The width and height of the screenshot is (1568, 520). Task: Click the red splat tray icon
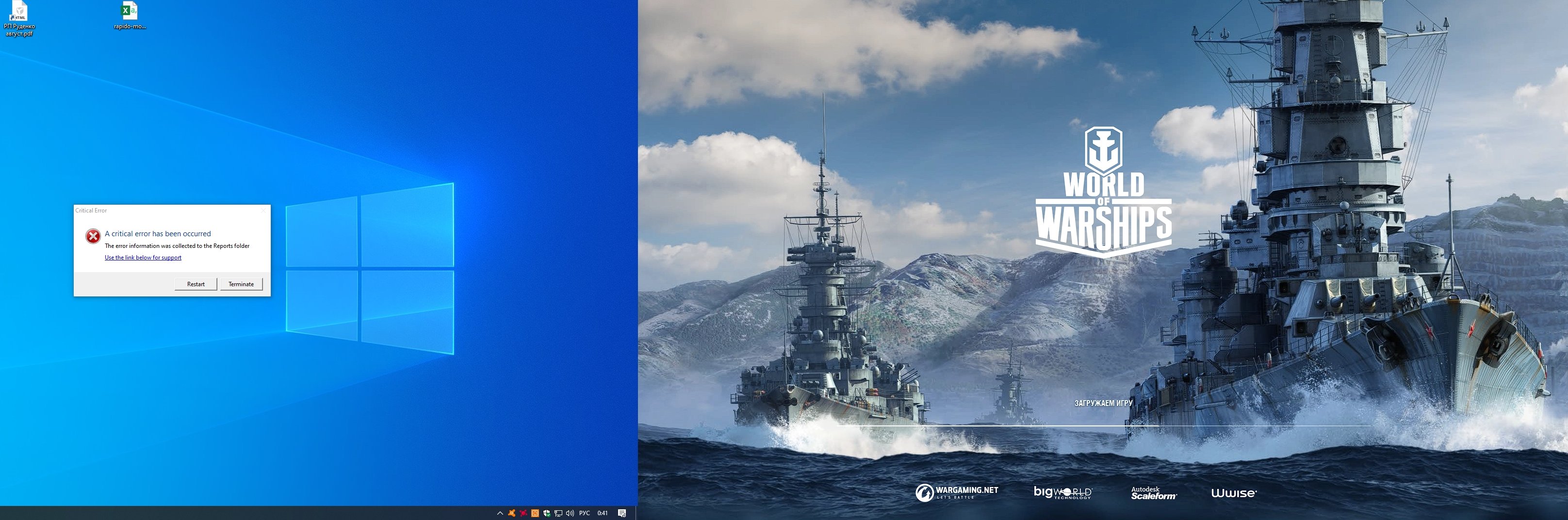pos(523,513)
